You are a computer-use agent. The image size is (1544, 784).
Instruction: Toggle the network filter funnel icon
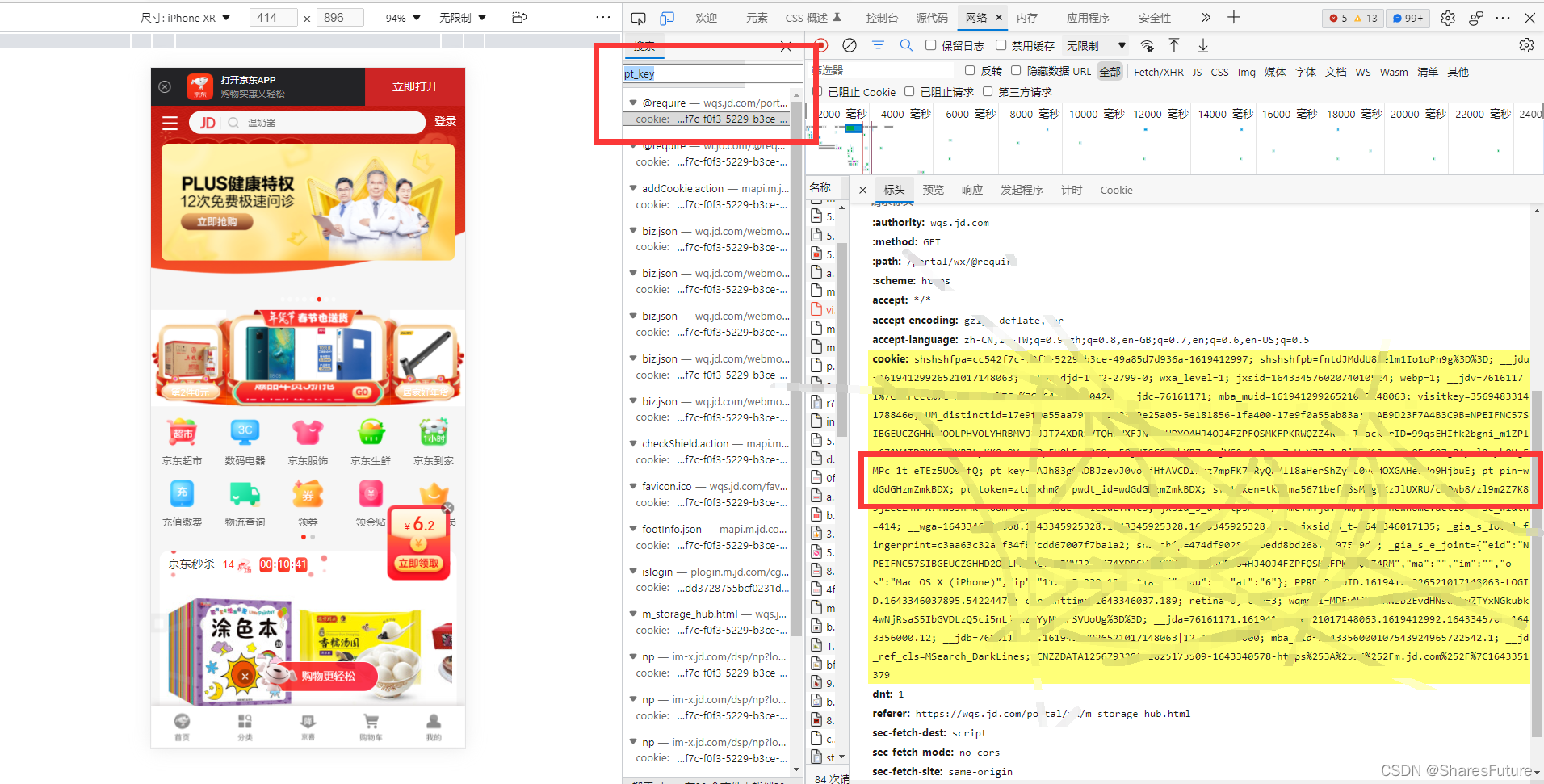pyautogui.click(x=878, y=45)
